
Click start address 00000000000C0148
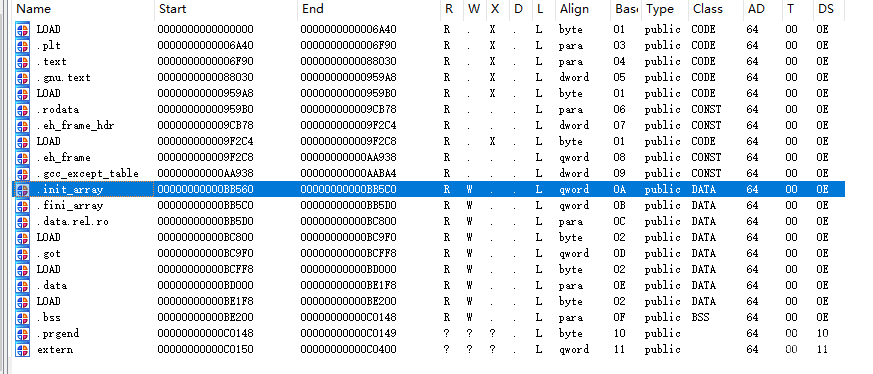[205, 334]
